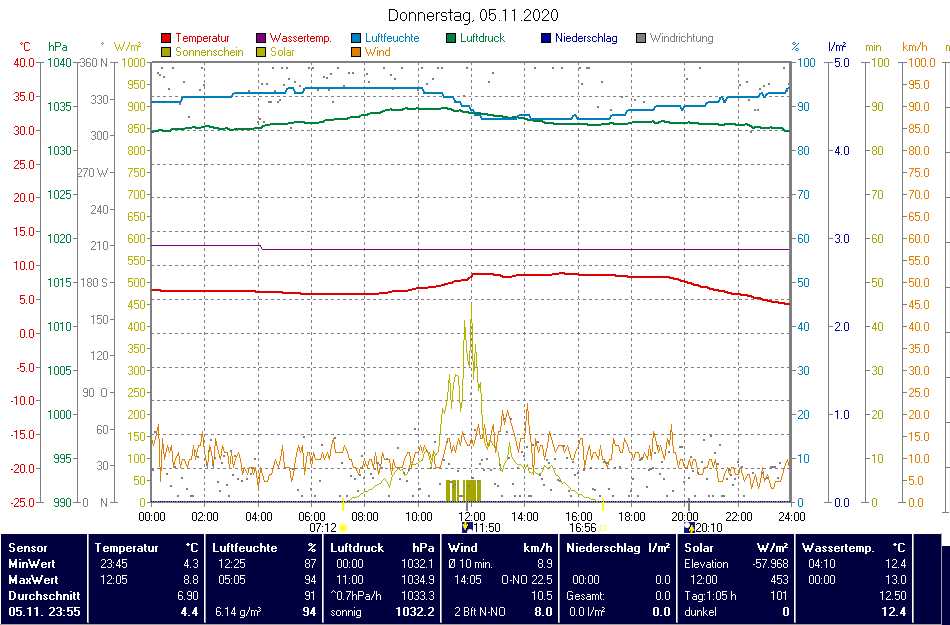
Task: Click the average temperature value 6.90
Action: 188,596
